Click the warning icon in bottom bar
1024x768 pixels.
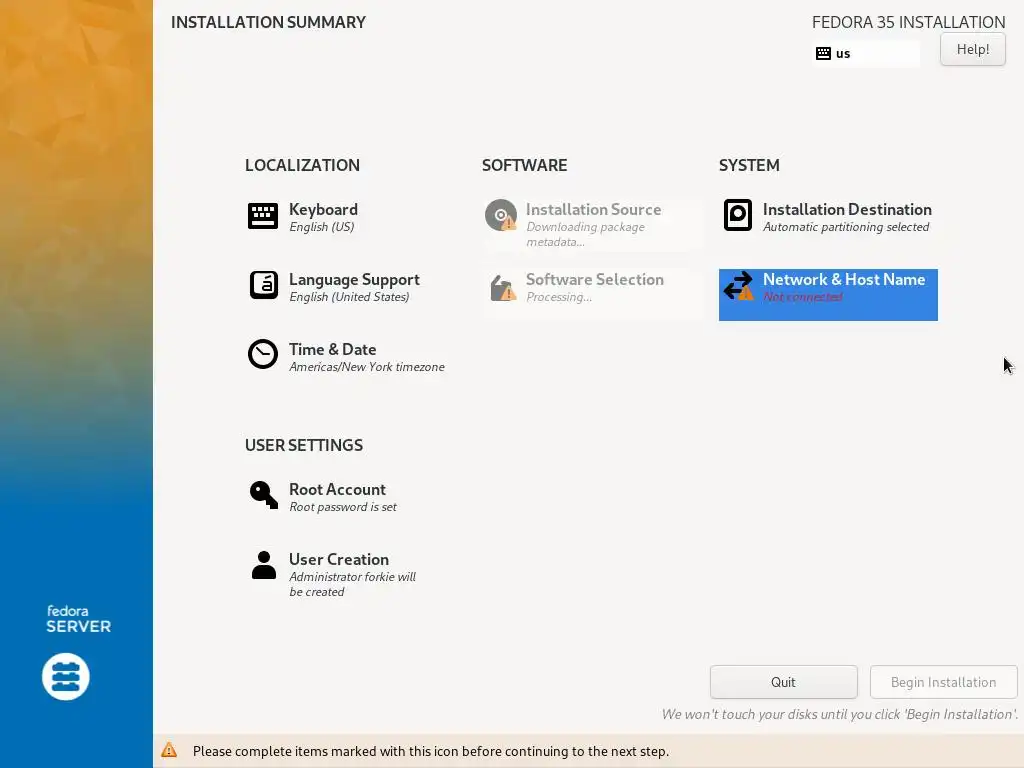[x=169, y=750]
